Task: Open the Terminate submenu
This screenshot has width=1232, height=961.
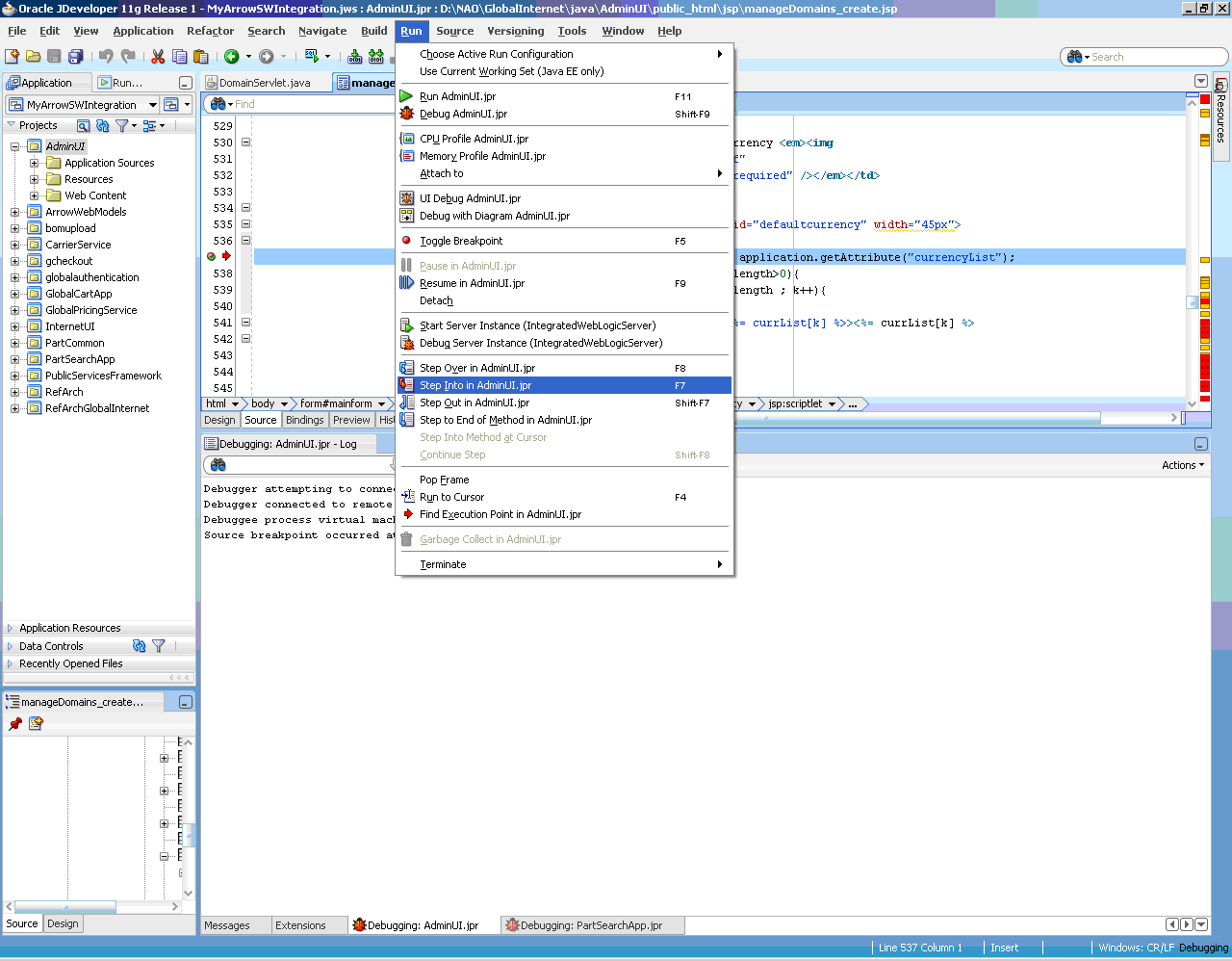Action: coord(565,564)
